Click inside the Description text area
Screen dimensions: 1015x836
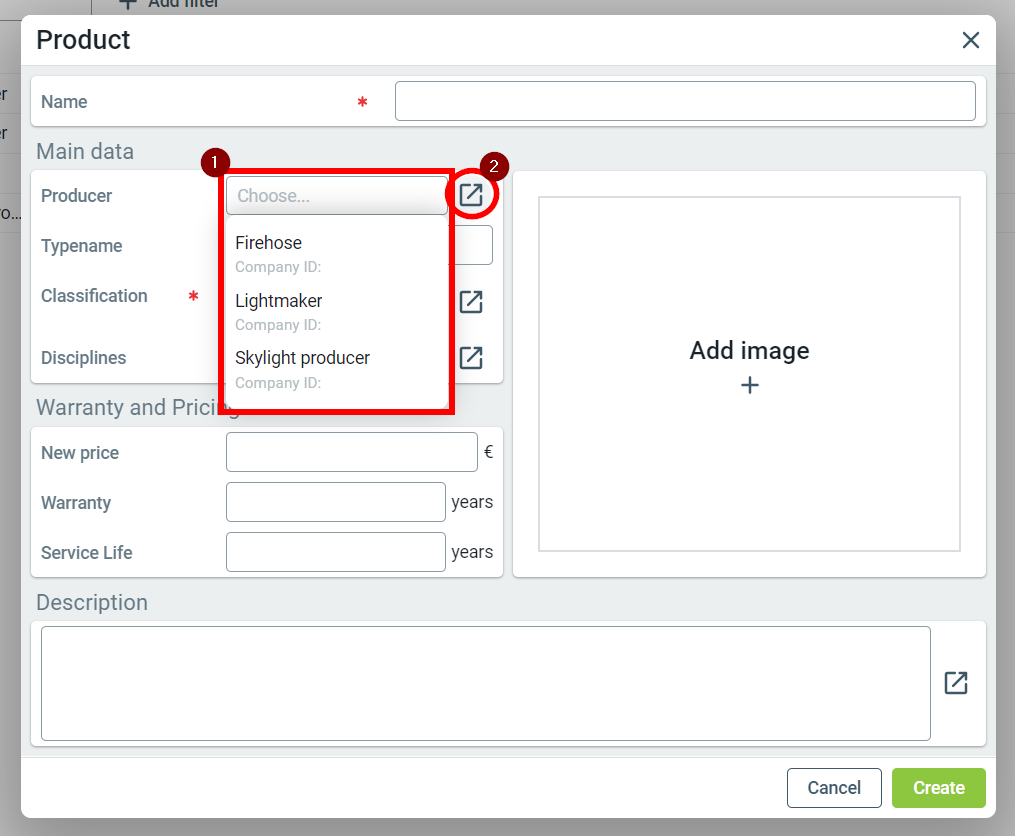point(485,683)
